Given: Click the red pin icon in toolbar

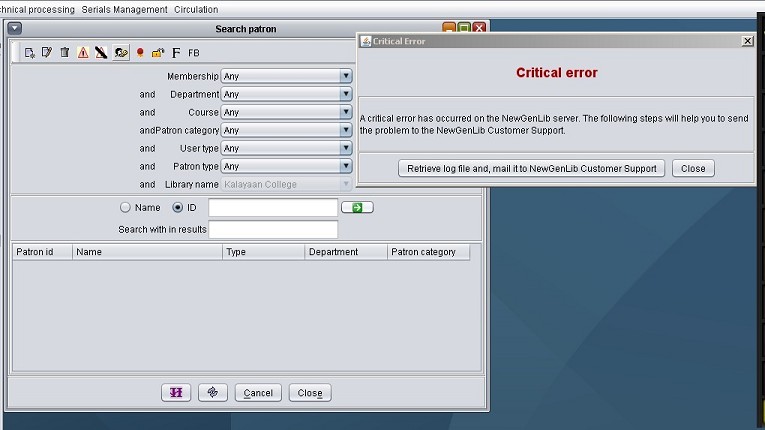Looking at the screenshot, I should [140, 52].
